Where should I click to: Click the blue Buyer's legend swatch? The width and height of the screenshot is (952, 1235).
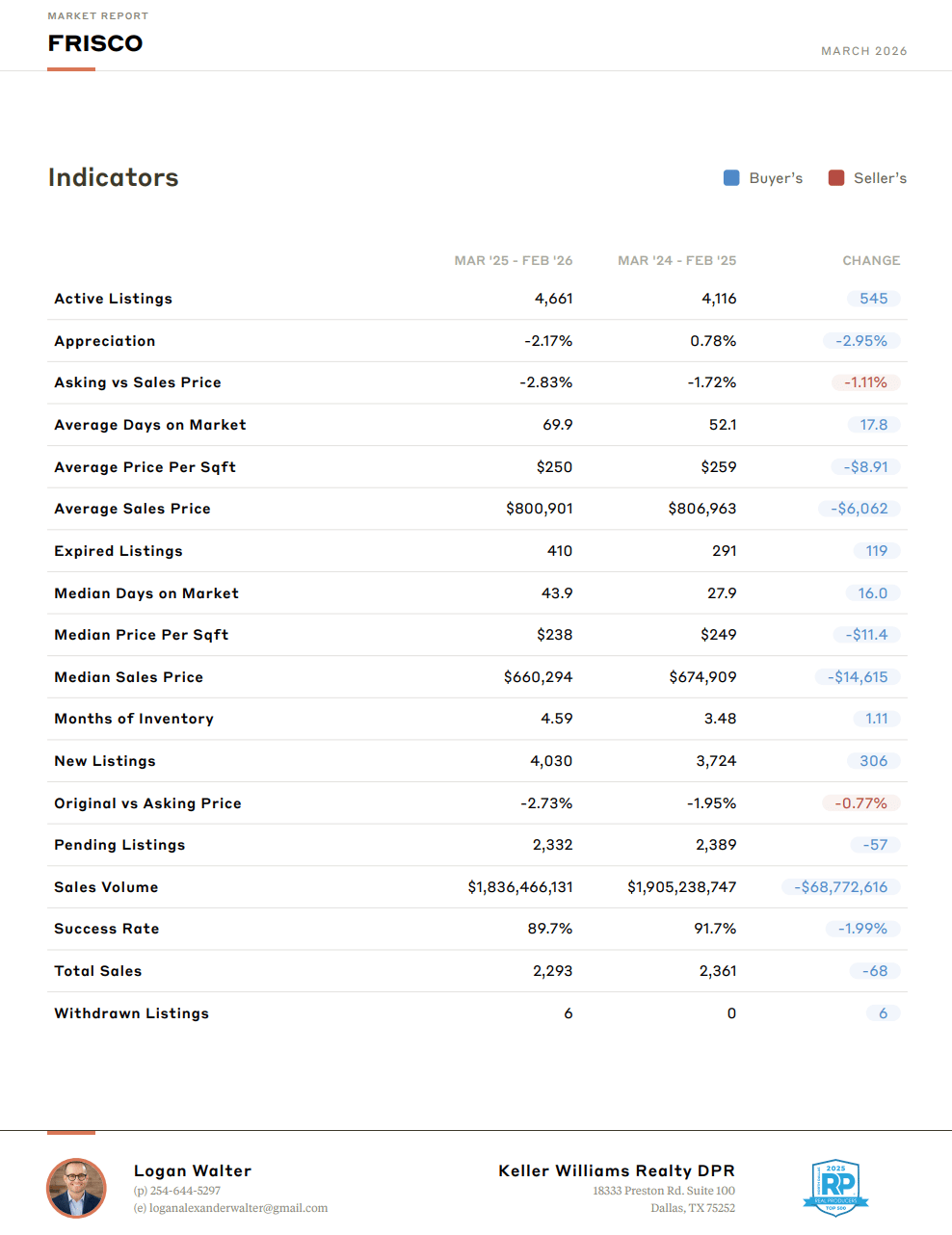(x=731, y=178)
